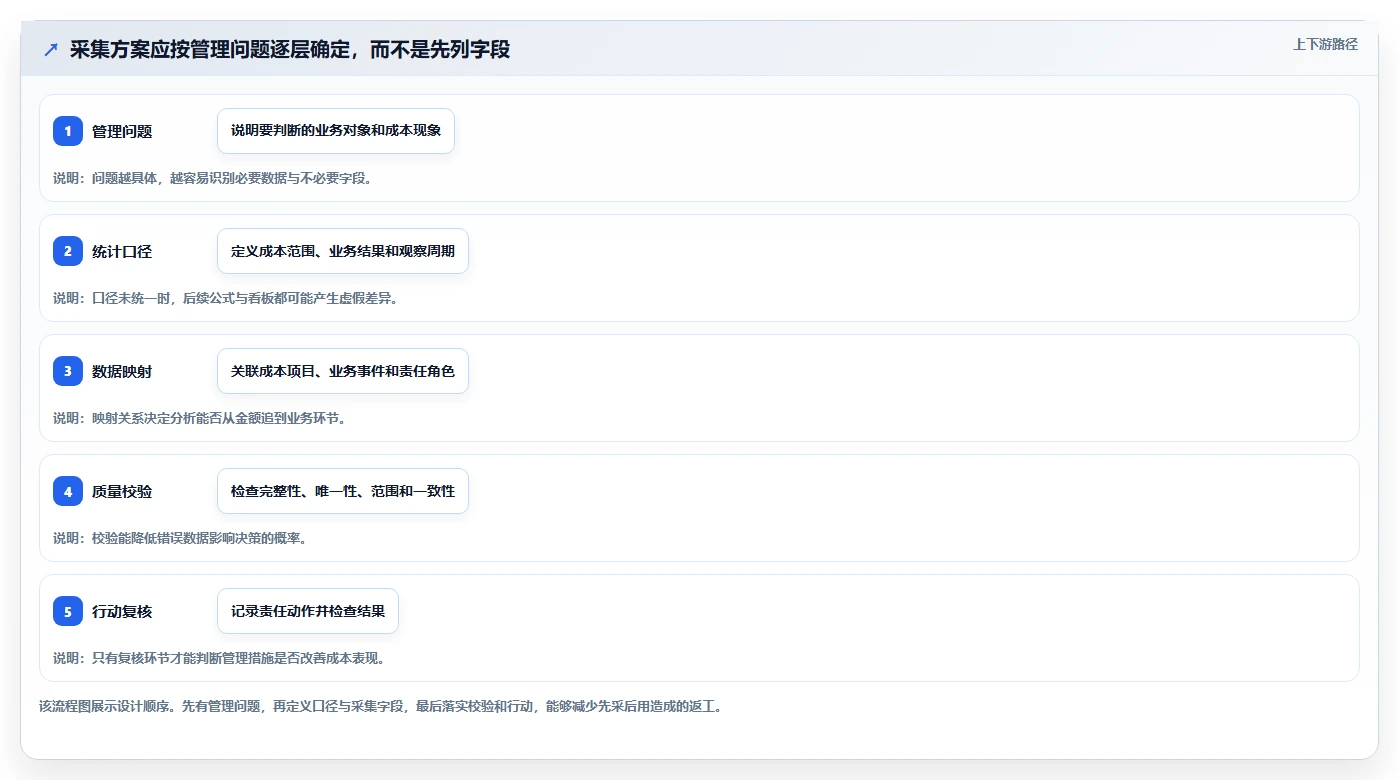Click the 行动复核 step label

122,611
